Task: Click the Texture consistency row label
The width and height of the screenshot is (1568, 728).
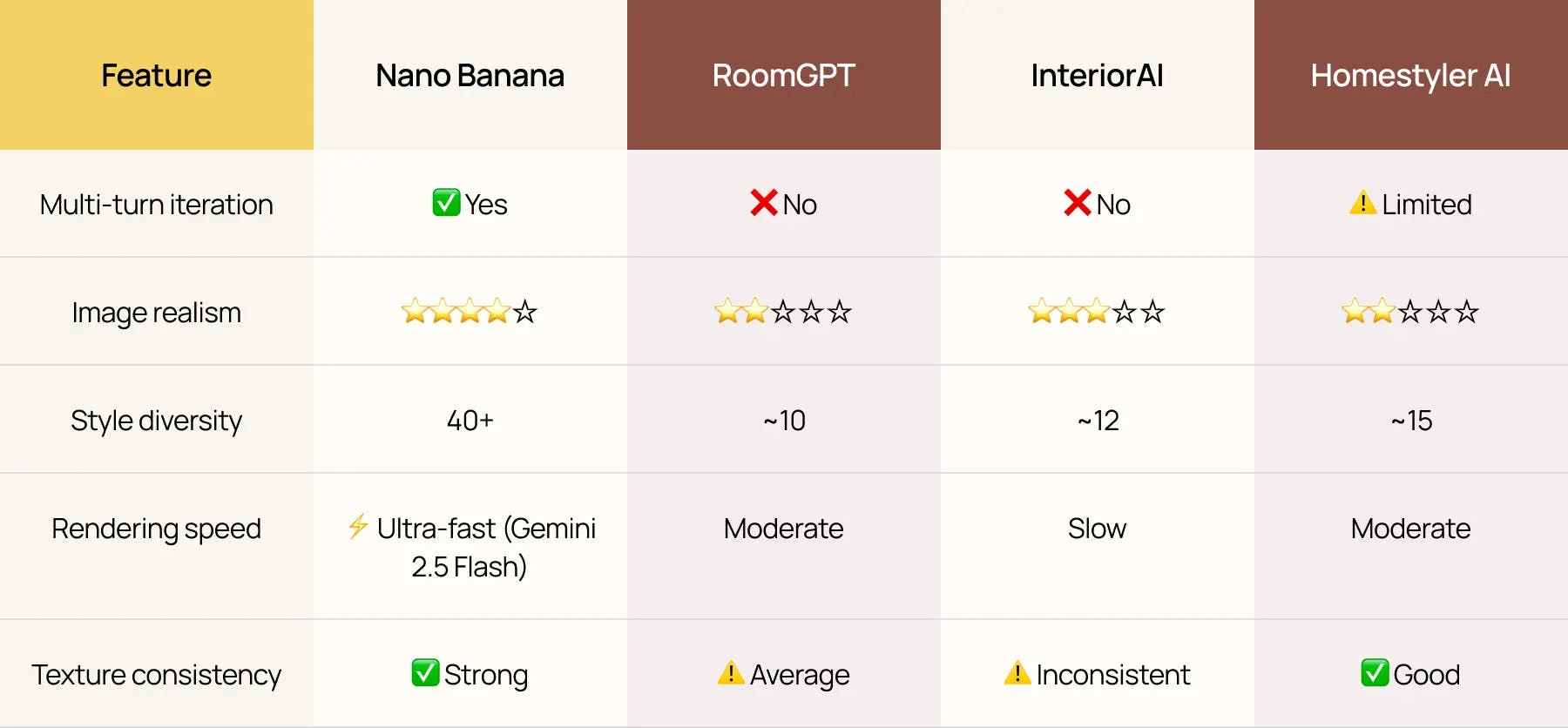Action: point(157,675)
